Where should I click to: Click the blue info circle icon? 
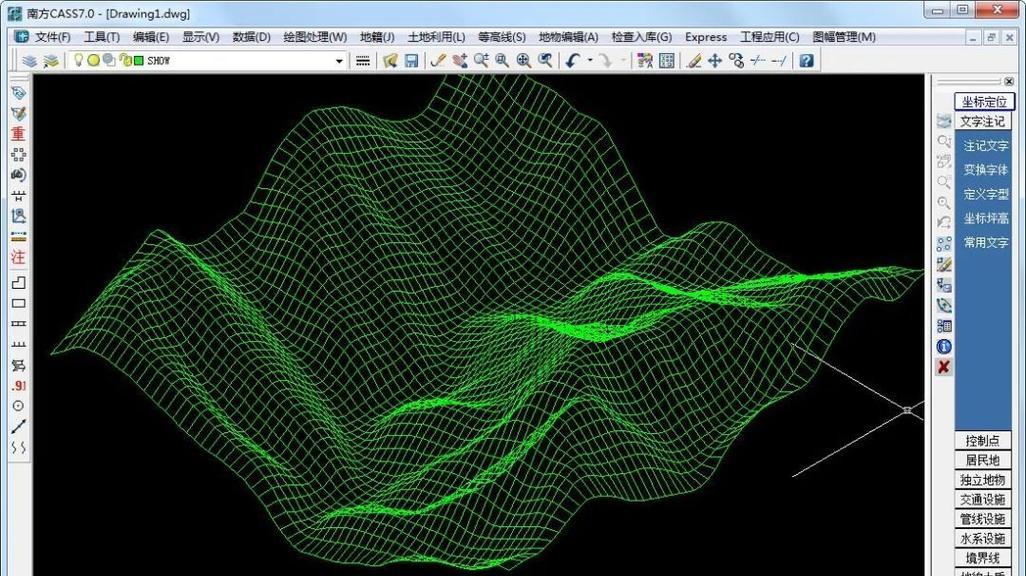[944, 346]
